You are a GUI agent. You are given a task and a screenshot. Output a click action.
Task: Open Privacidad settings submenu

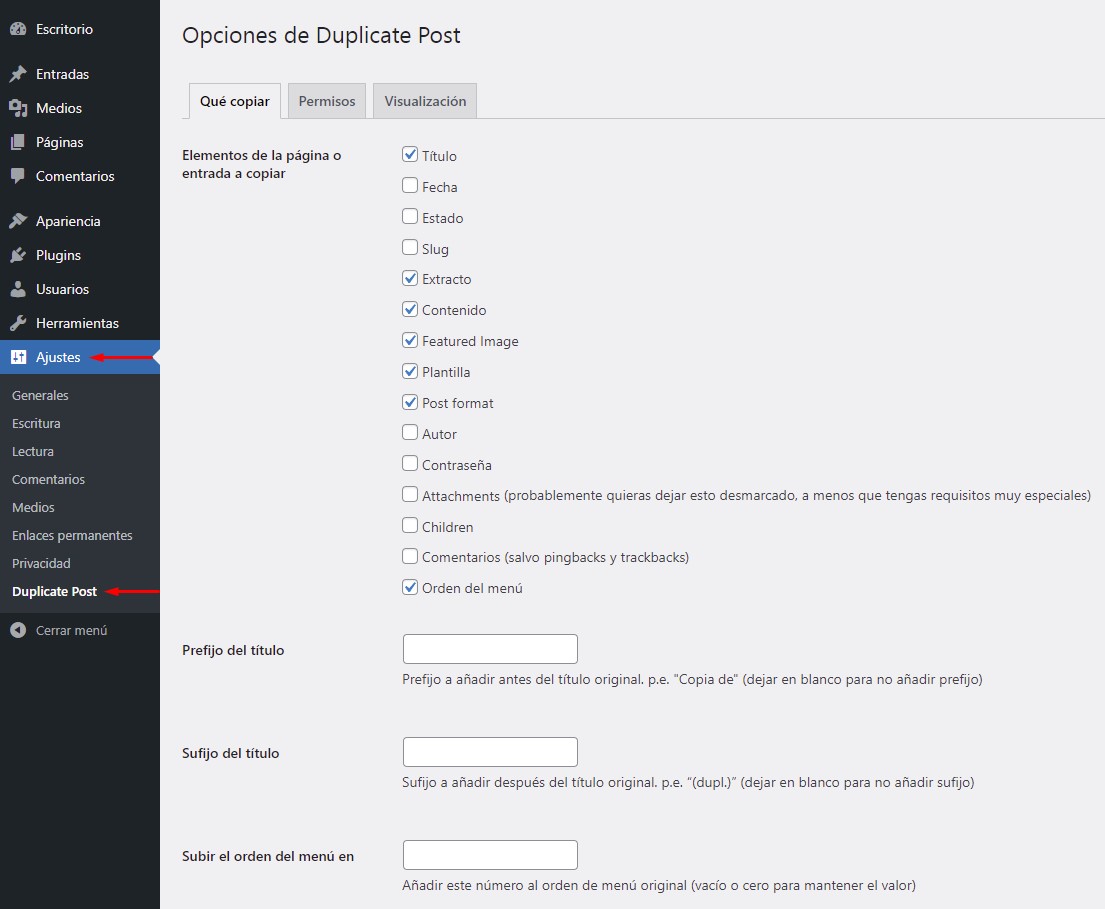coord(41,564)
